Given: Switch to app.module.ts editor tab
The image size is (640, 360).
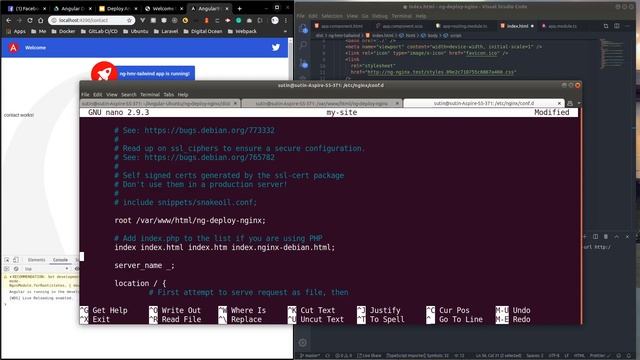Looking at the screenshot, I should pos(559,26).
